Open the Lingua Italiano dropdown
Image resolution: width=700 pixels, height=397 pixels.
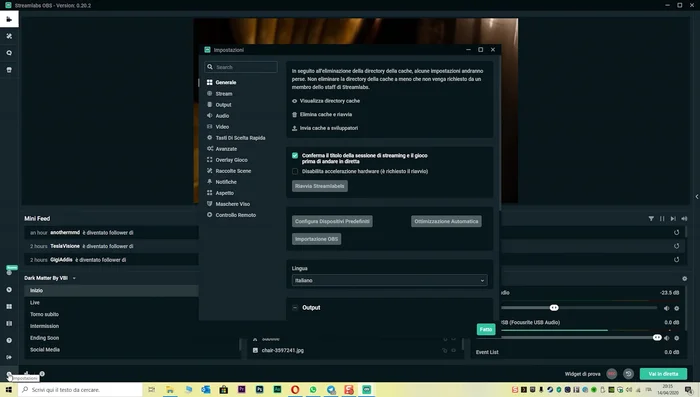pyautogui.click(x=389, y=280)
